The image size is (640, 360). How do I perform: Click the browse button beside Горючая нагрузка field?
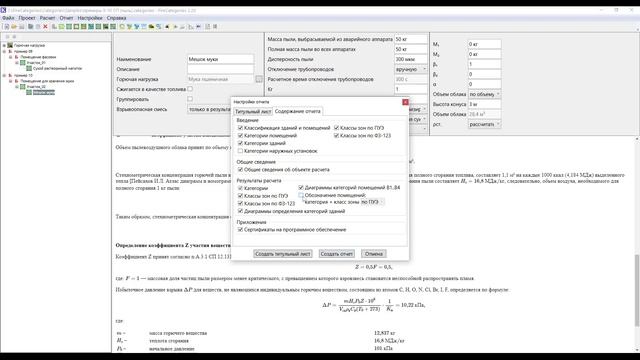(x=259, y=79)
